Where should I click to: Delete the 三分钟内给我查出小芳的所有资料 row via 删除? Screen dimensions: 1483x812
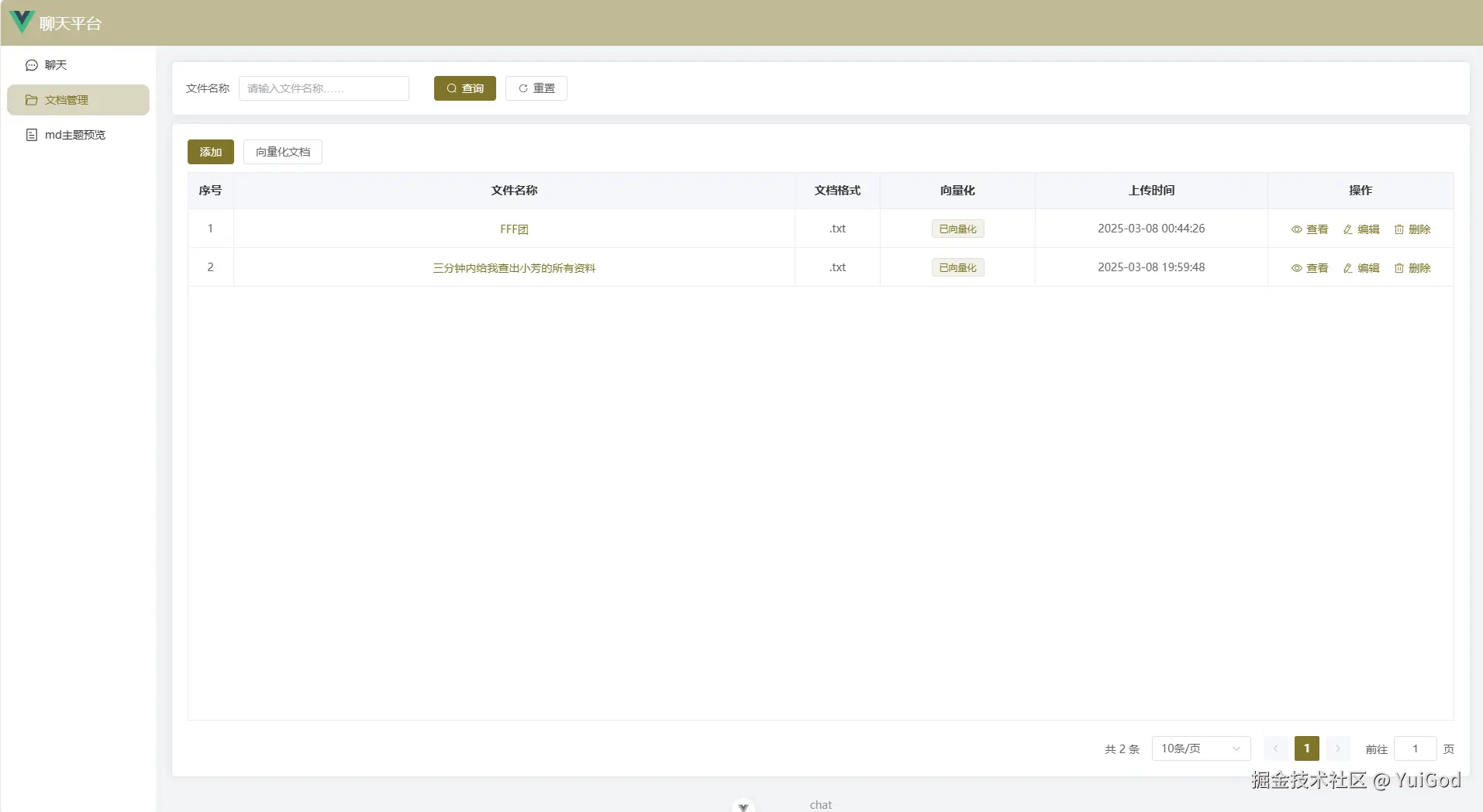point(1412,268)
